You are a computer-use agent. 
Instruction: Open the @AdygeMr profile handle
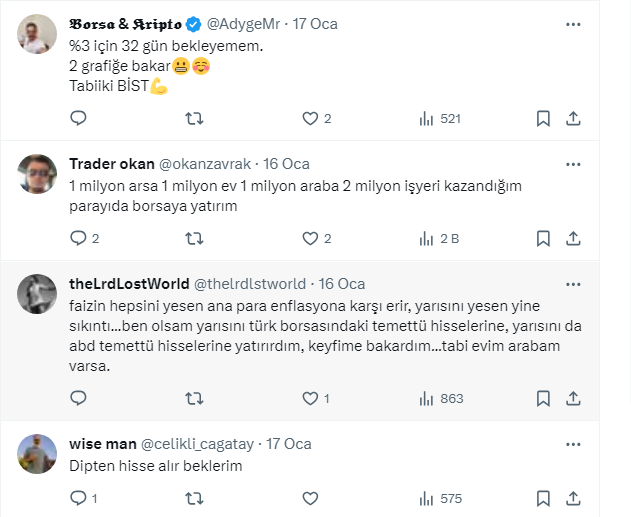point(247,23)
